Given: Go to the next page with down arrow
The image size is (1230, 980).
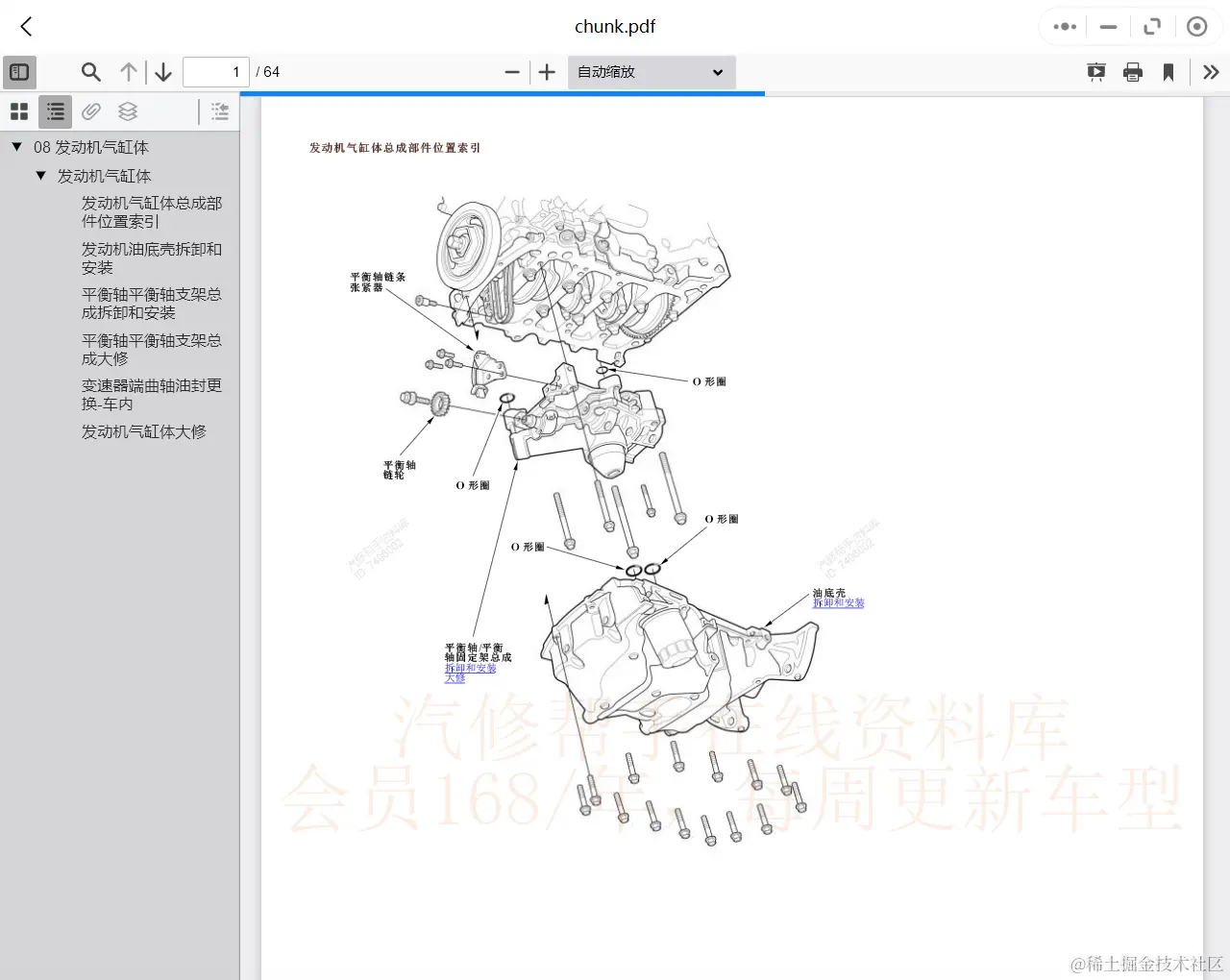Looking at the screenshot, I should (162, 71).
